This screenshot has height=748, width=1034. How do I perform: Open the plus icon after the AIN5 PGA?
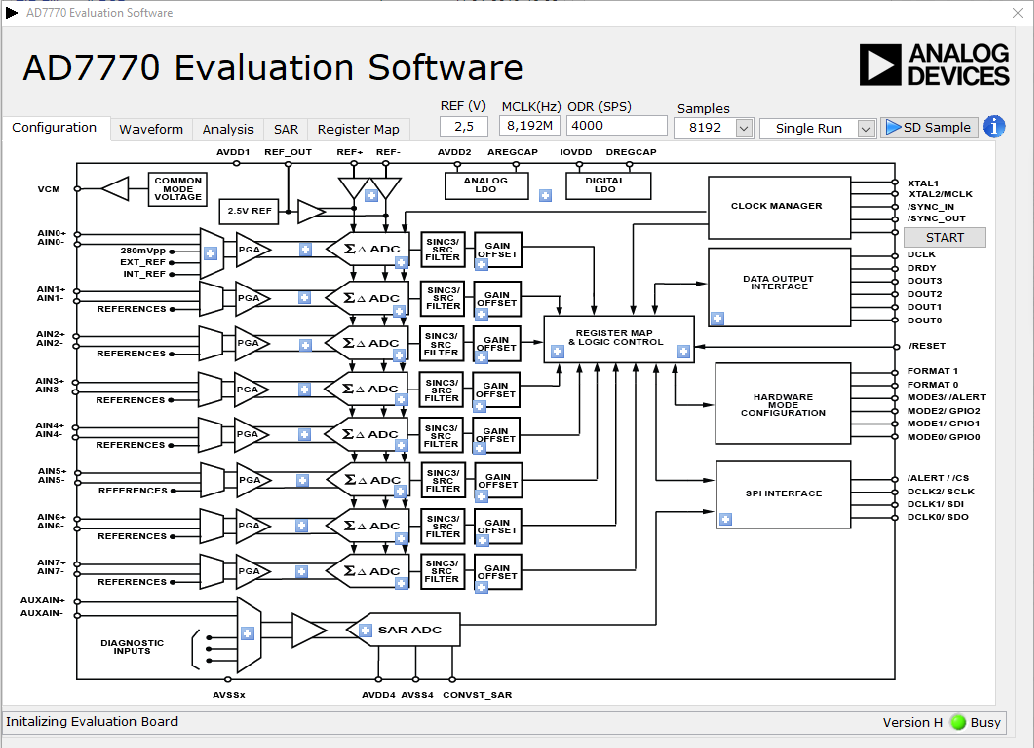(302, 480)
